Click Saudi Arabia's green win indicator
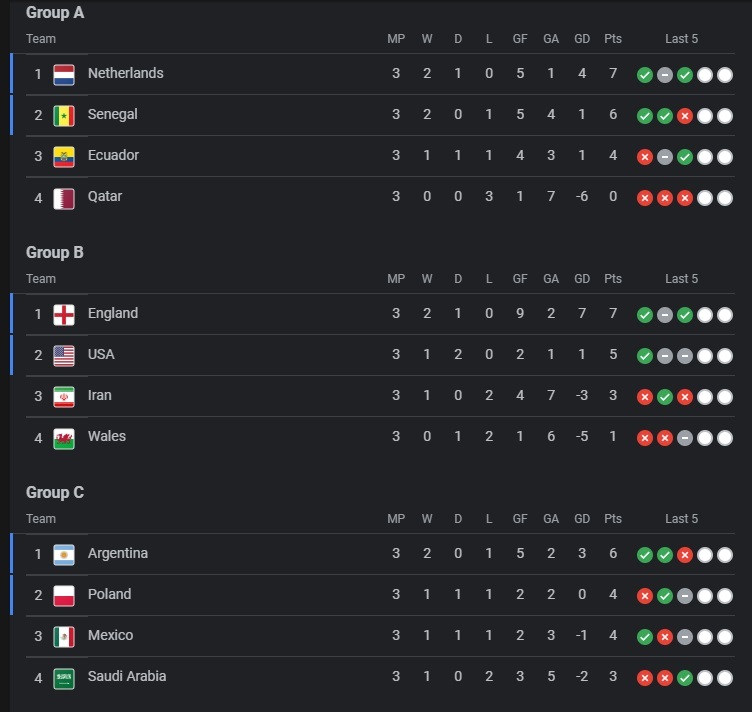 (685, 678)
